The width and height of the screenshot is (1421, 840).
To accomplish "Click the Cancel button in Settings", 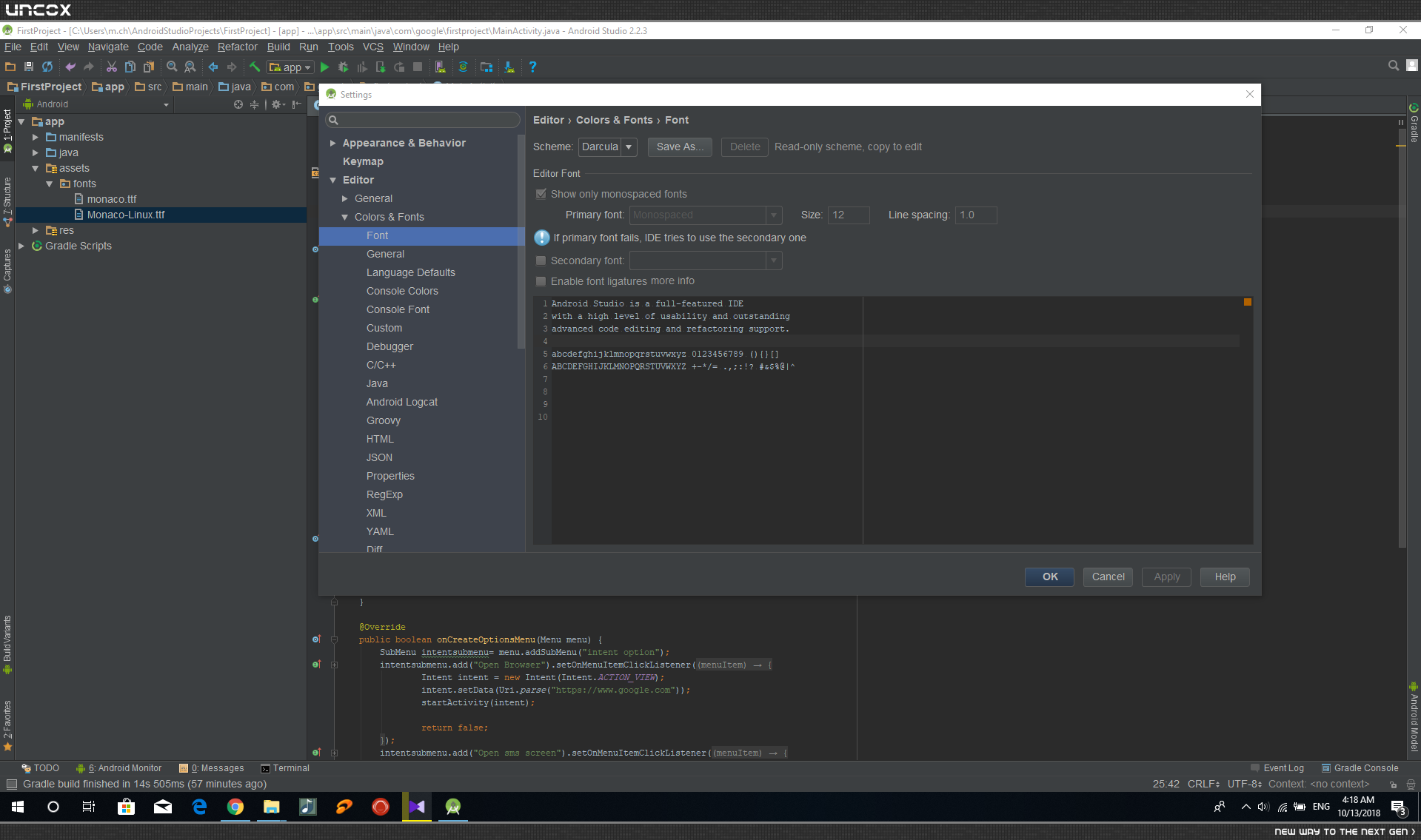I will click(x=1108, y=577).
